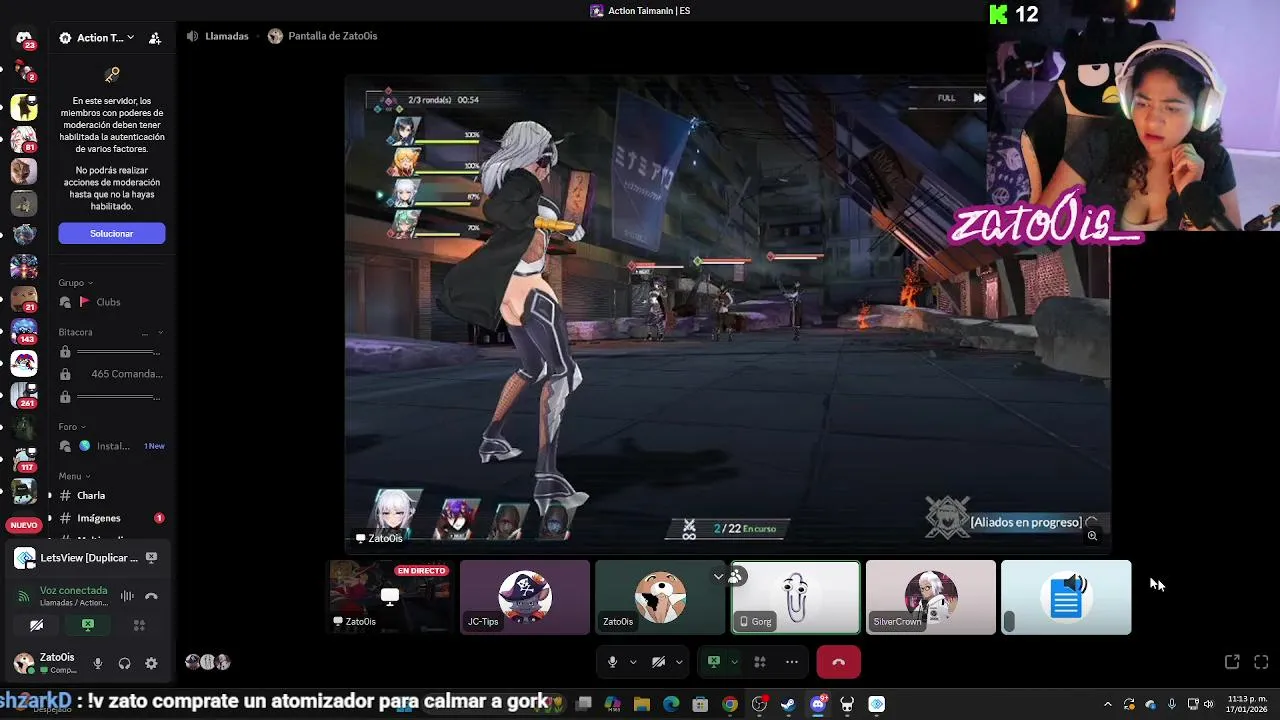Screen dimensions: 1280x720
Task: Open user settings gear
Action: click(x=151, y=663)
